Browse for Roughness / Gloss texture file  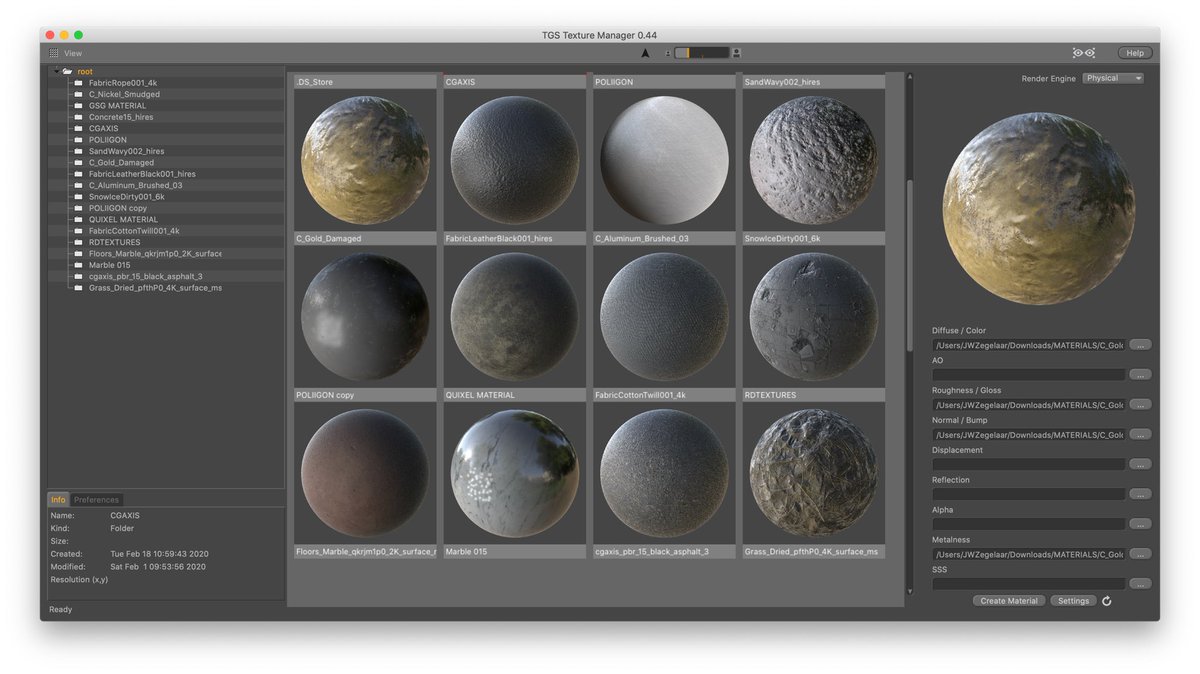click(x=1140, y=405)
